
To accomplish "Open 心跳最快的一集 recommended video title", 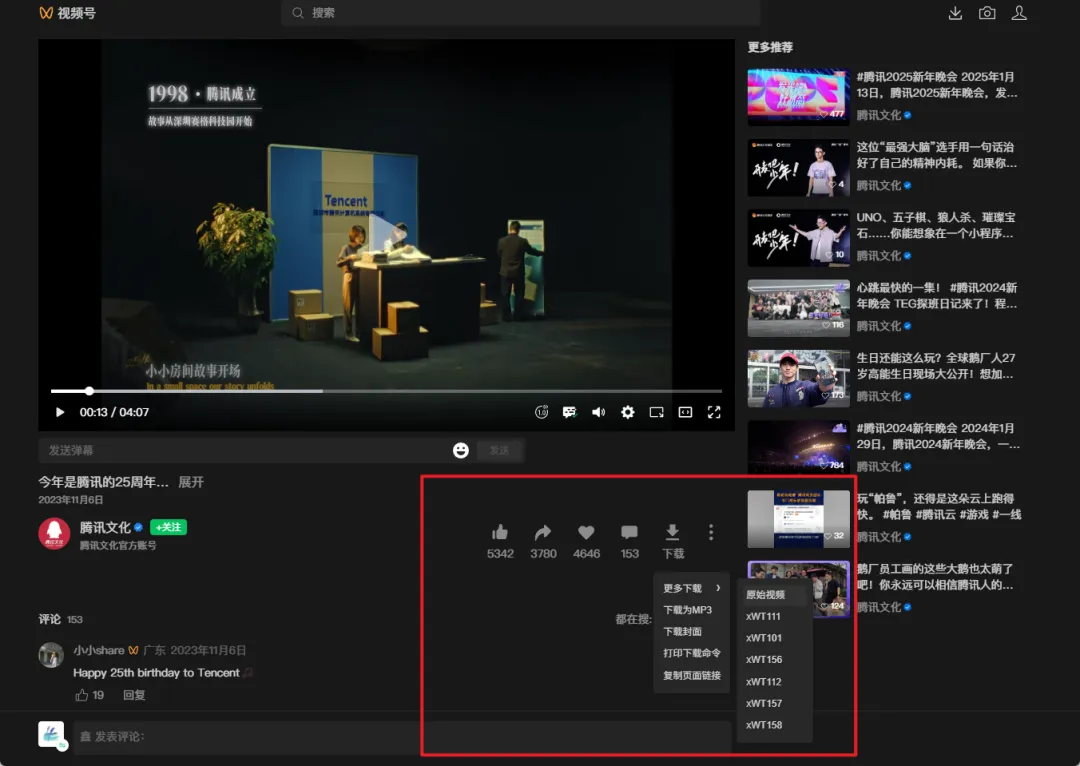I will click(937, 296).
